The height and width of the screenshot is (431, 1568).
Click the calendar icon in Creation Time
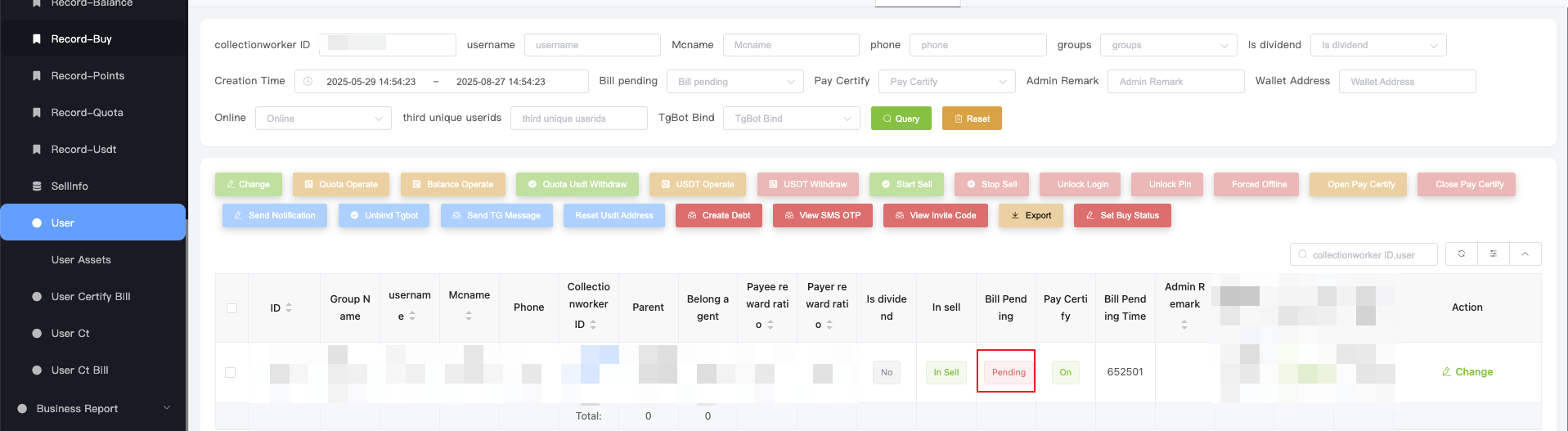click(x=308, y=82)
